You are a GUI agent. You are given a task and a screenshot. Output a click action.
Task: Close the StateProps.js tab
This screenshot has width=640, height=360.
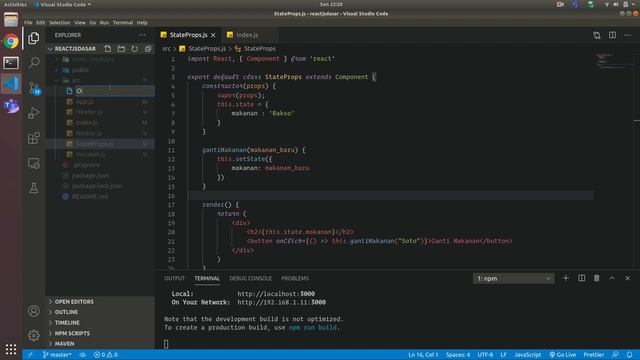[213, 35]
